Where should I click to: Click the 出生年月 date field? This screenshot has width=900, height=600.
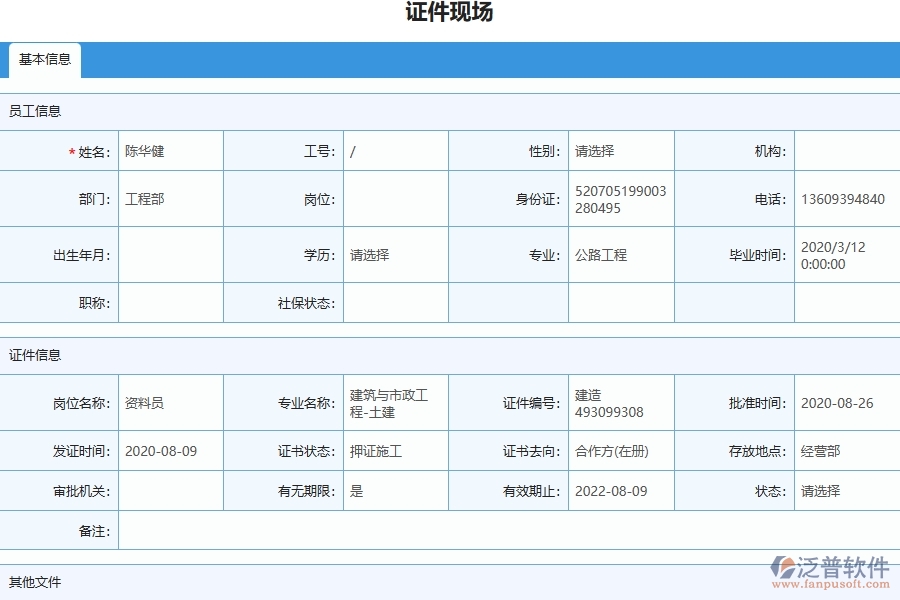point(170,255)
